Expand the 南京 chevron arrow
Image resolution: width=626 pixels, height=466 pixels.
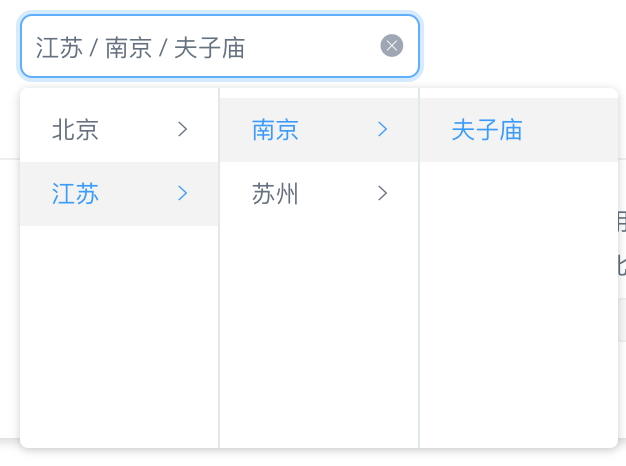pos(382,129)
